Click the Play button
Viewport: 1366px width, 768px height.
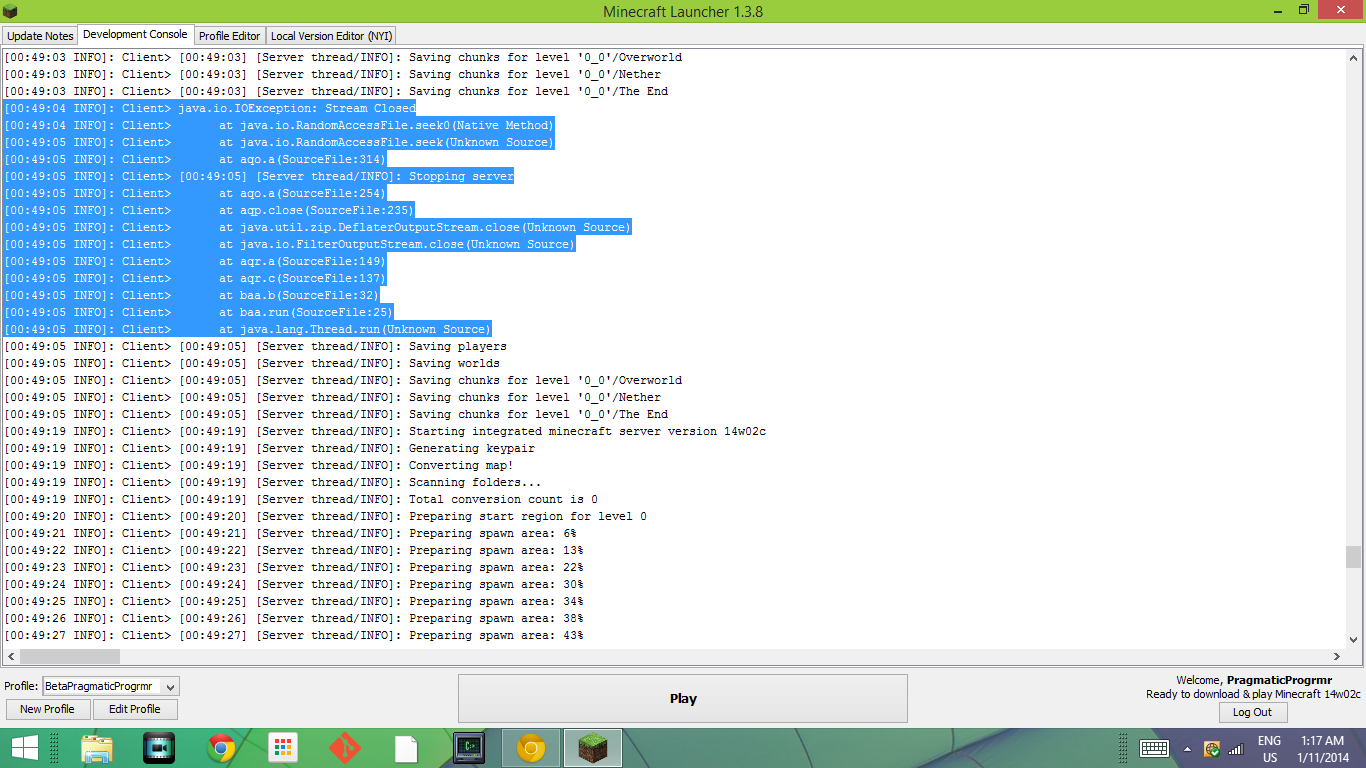pyautogui.click(x=683, y=698)
